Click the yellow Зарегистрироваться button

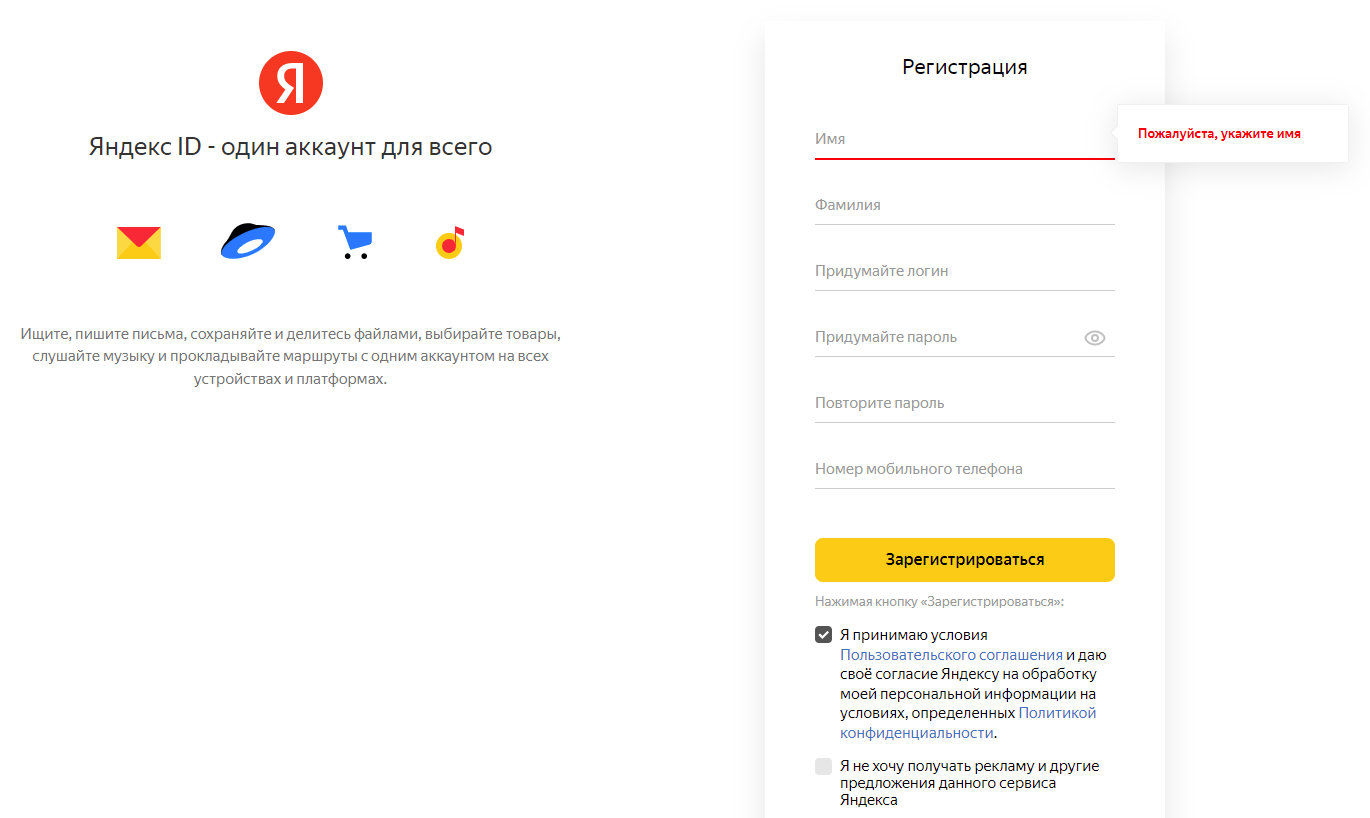[964, 560]
